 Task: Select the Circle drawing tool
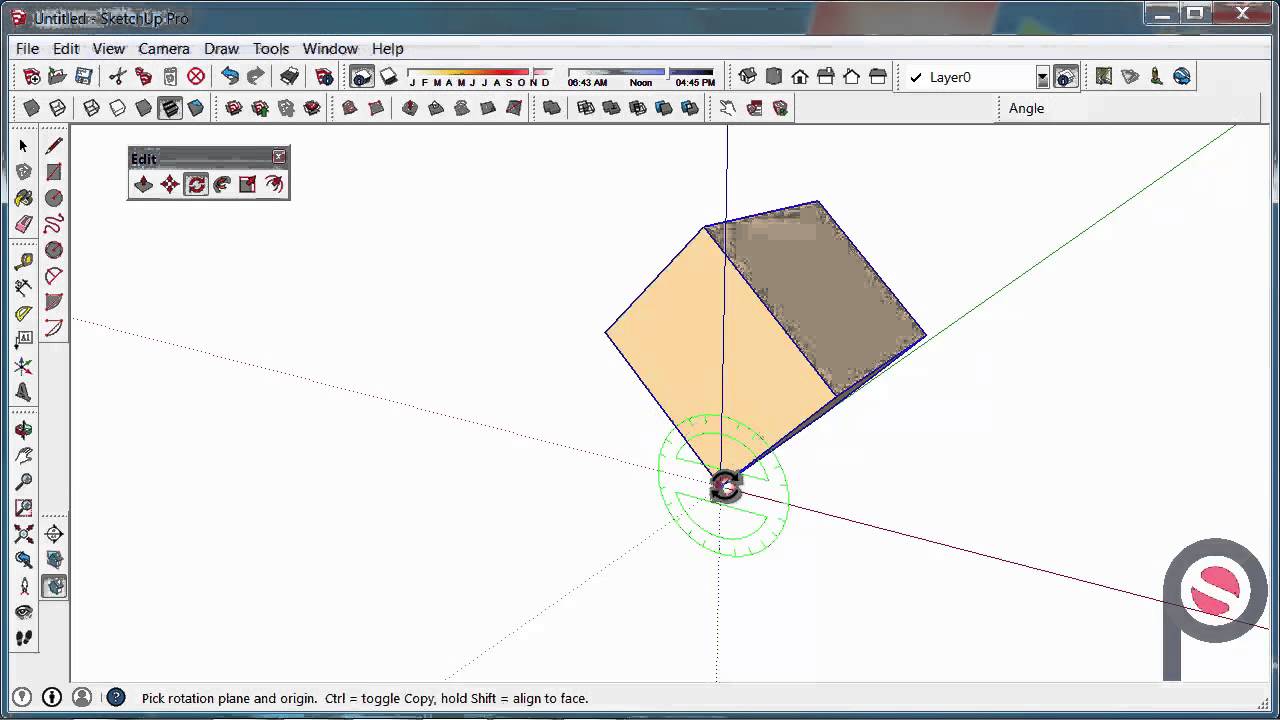54,198
